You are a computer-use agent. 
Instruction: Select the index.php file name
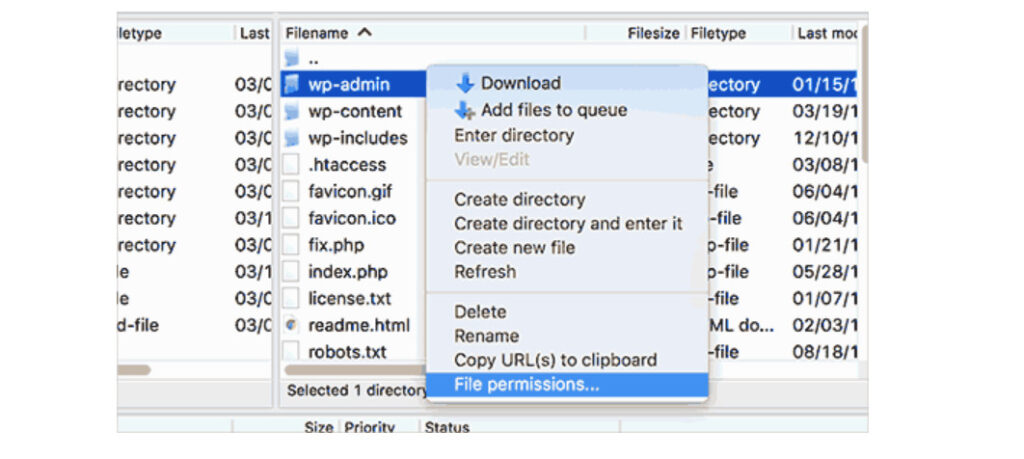347,272
